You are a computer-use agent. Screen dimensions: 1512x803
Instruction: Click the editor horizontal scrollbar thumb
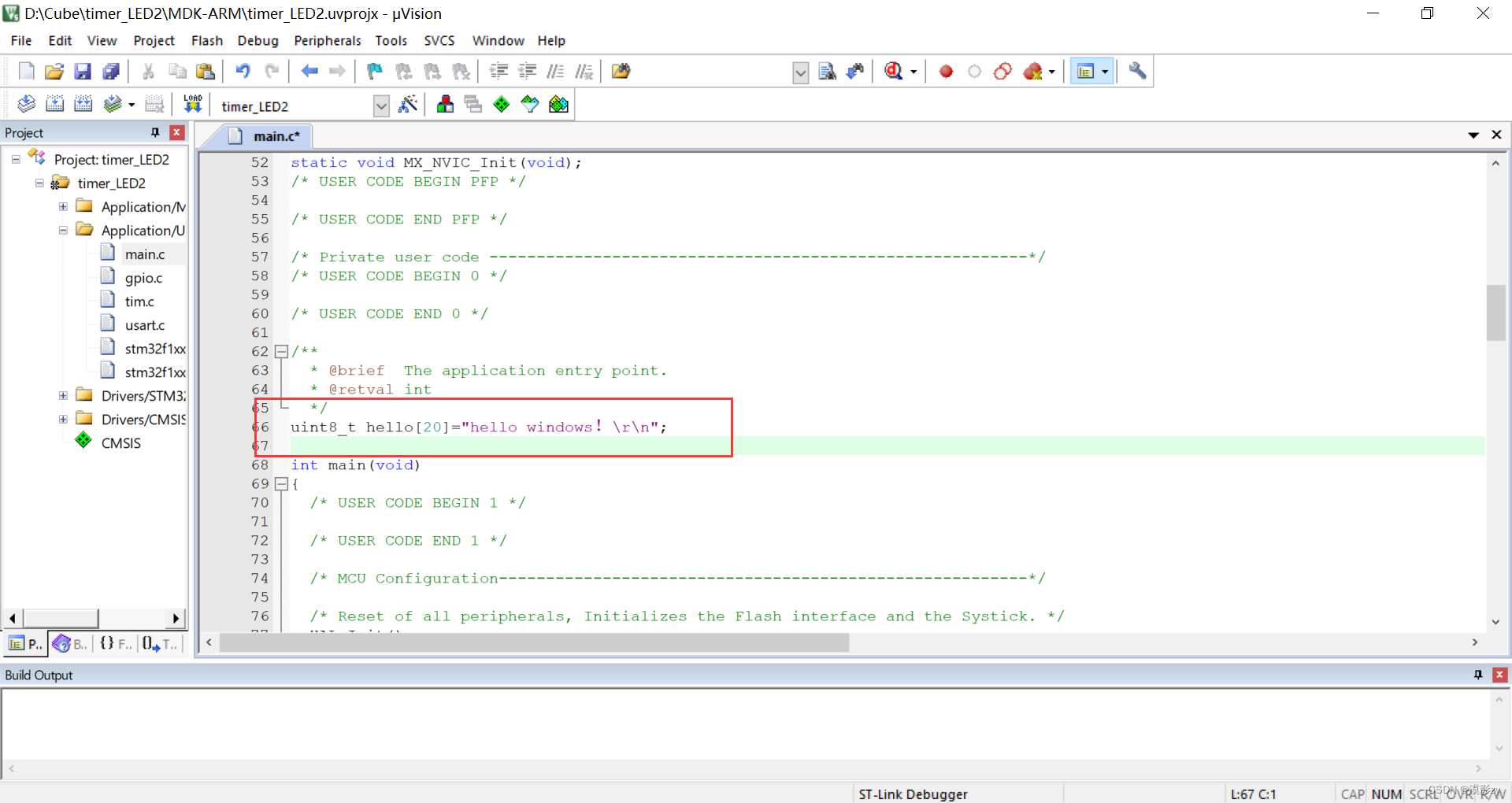click(x=535, y=643)
